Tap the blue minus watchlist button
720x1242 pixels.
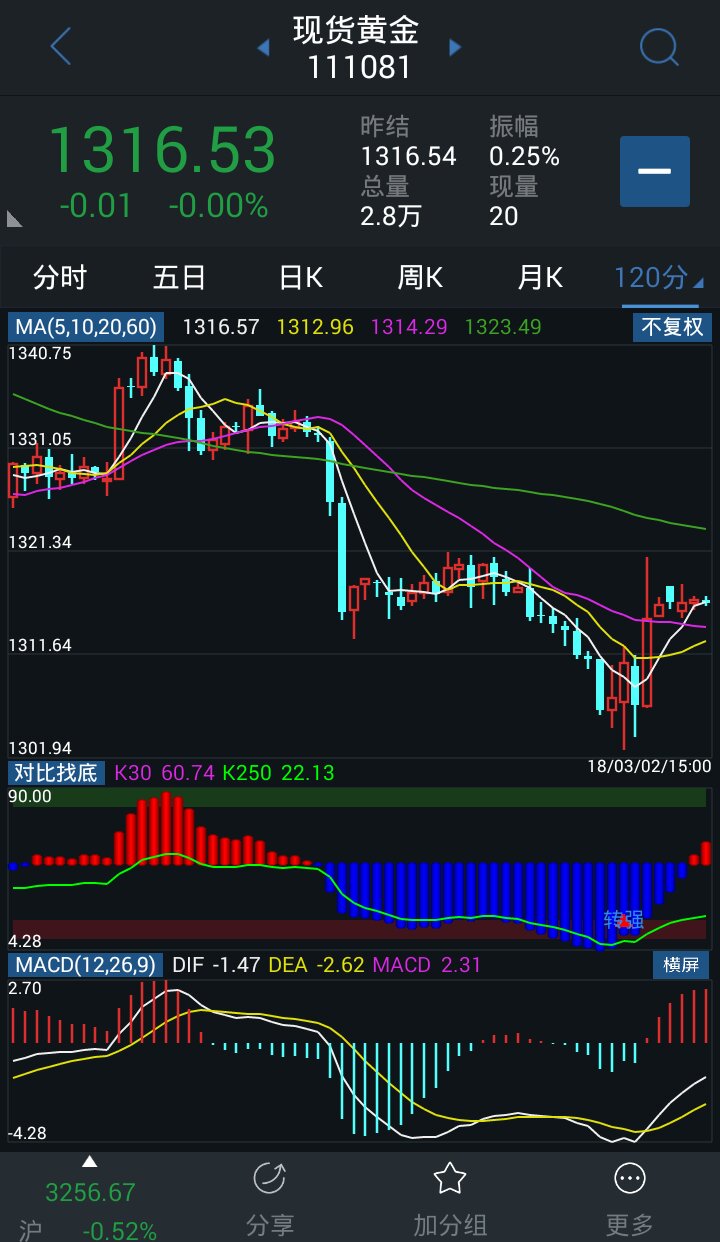coord(655,171)
